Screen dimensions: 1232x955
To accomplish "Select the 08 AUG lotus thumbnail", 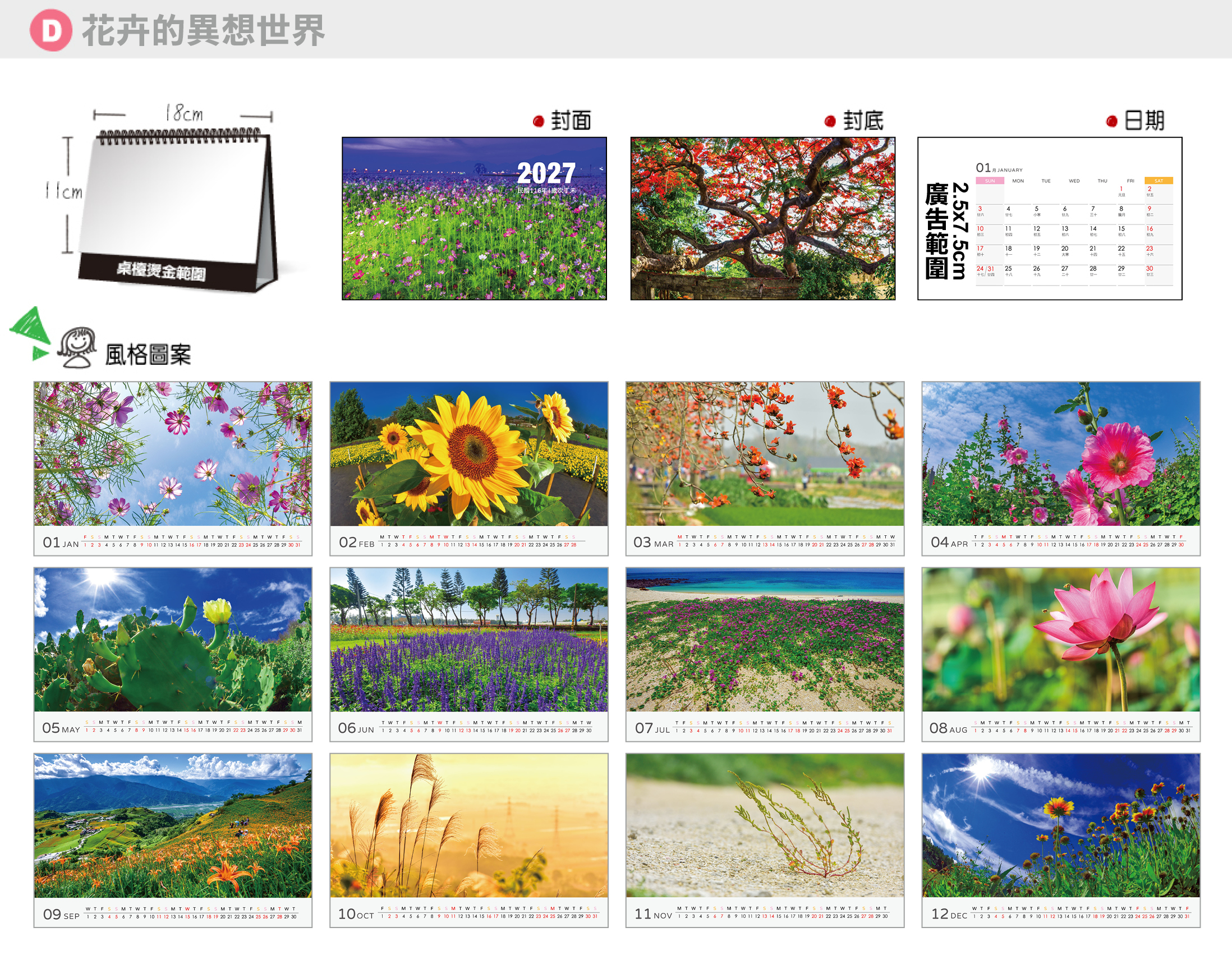I will (x=1061, y=654).
